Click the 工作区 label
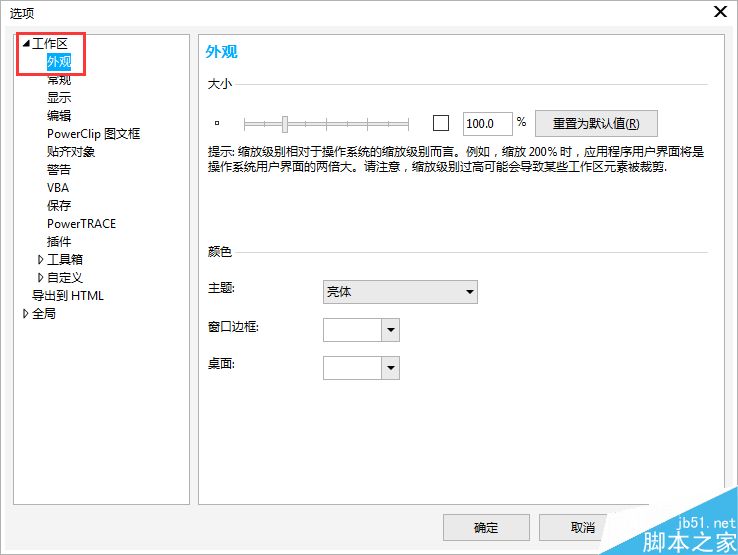 (x=49, y=44)
